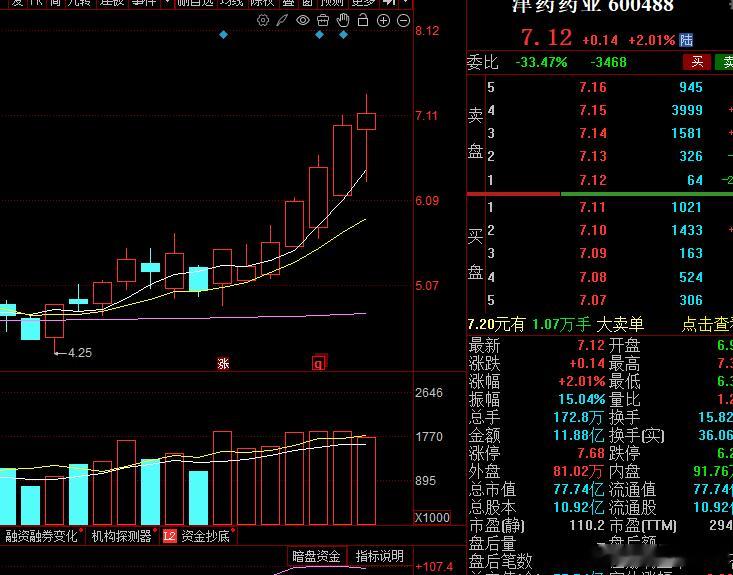Click the 指标说明 button
733x575 pixels.
(x=380, y=556)
